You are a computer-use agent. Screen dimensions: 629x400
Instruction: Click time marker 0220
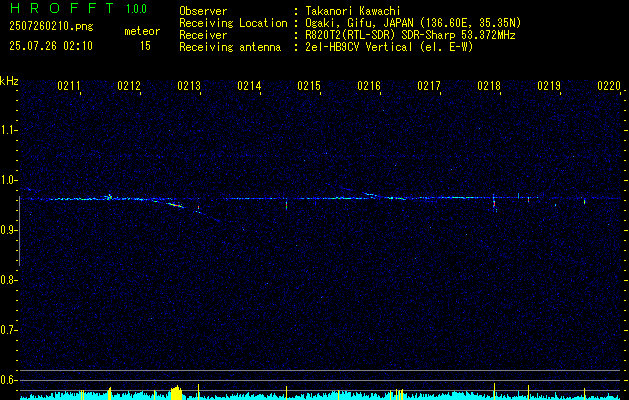[x=609, y=86]
